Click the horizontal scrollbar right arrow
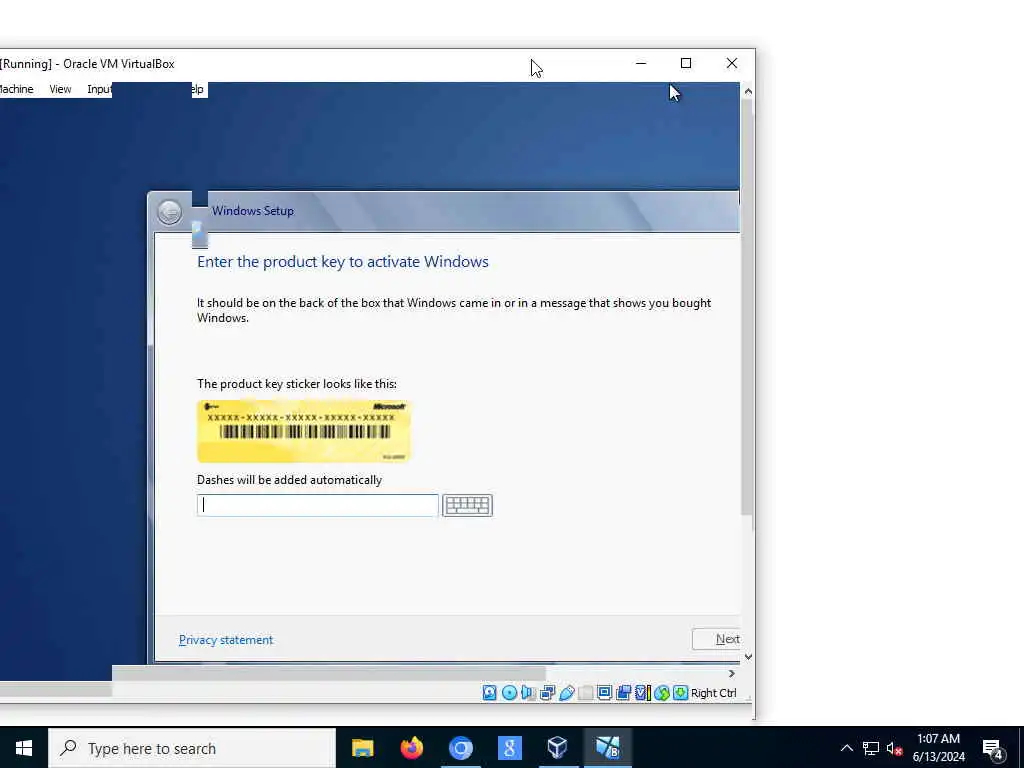 (731, 673)
